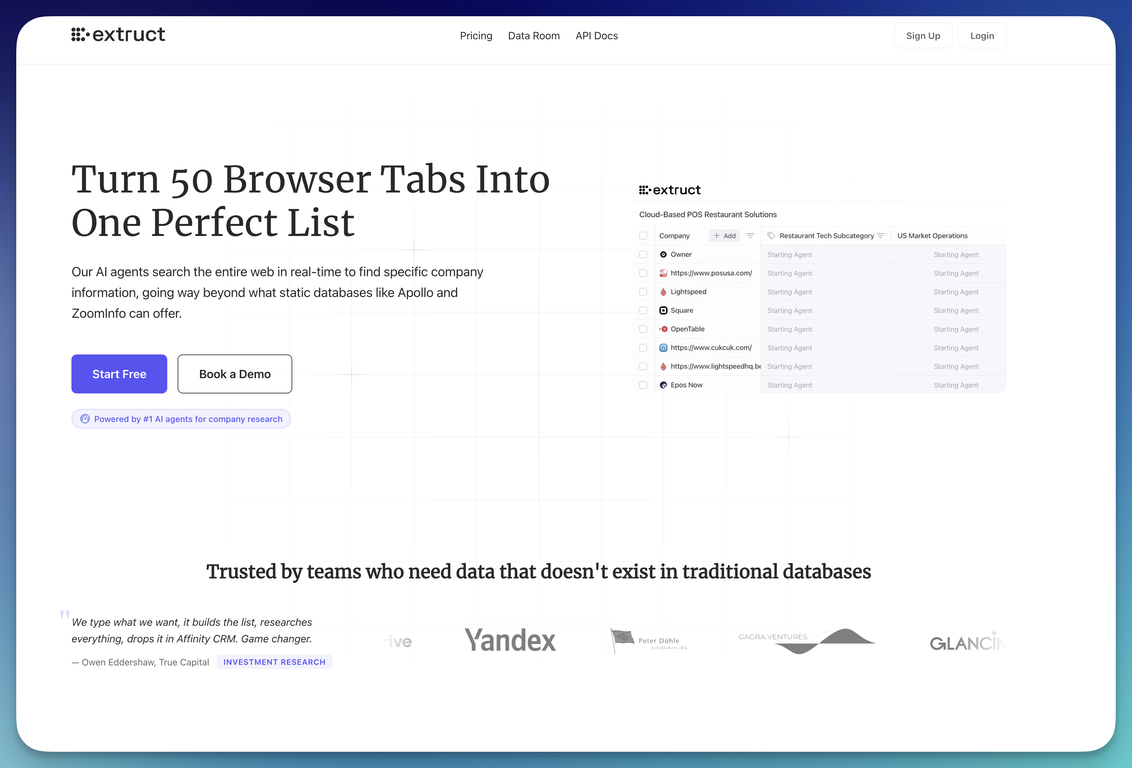Click the Epos Now logo icon
This screenshot has width=1132, height=768.
[x=663, y=385]
